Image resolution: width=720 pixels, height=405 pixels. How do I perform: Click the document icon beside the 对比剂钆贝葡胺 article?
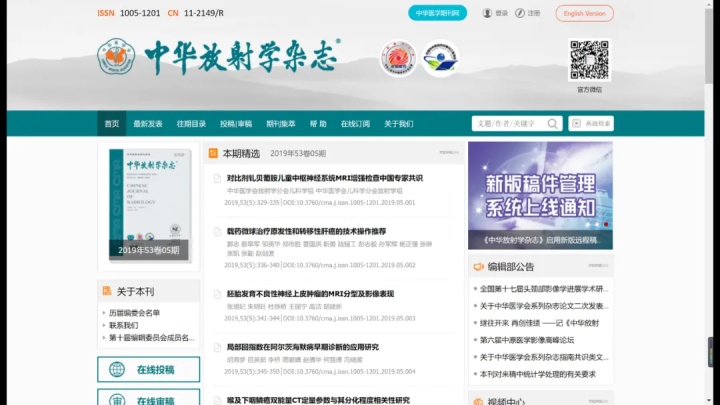(217, 179)
